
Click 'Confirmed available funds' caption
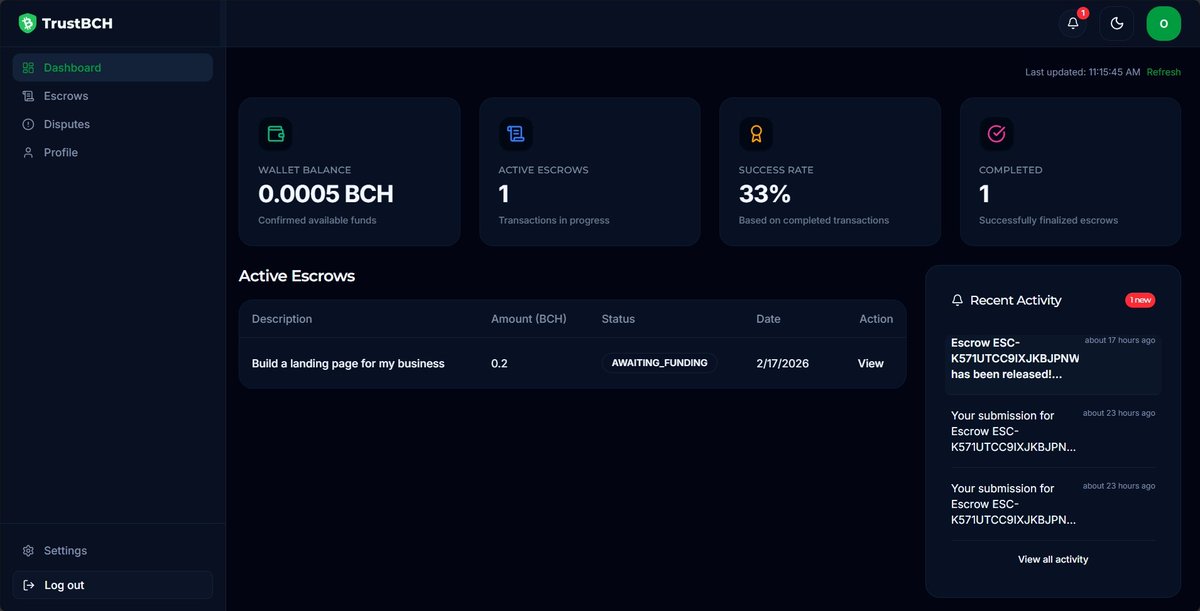click(317, 220)
